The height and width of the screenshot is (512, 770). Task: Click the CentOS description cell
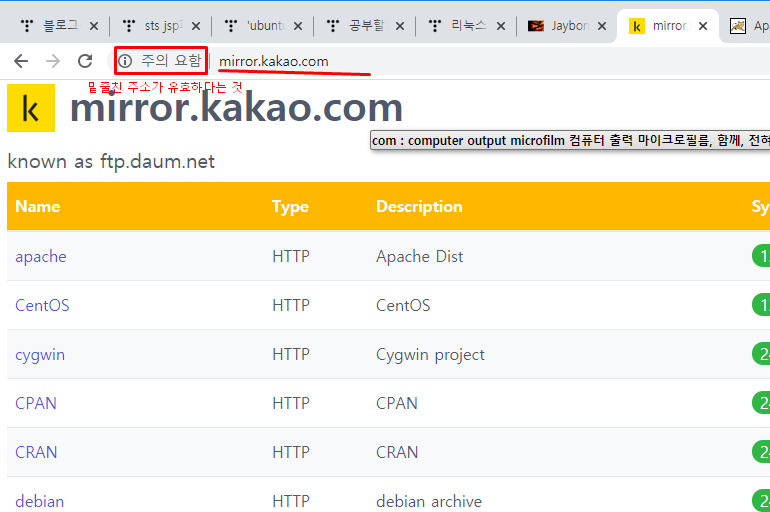403,305
